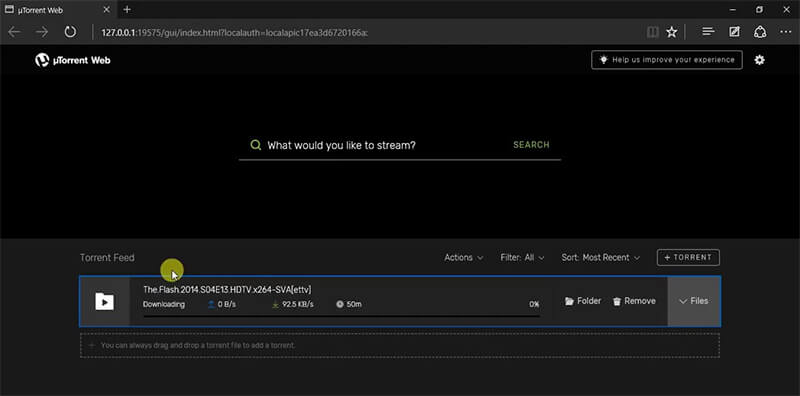This screenshot has width=800, height=396.
Task: Expand the Files section of torrent
Action: [x=694, y=301]
